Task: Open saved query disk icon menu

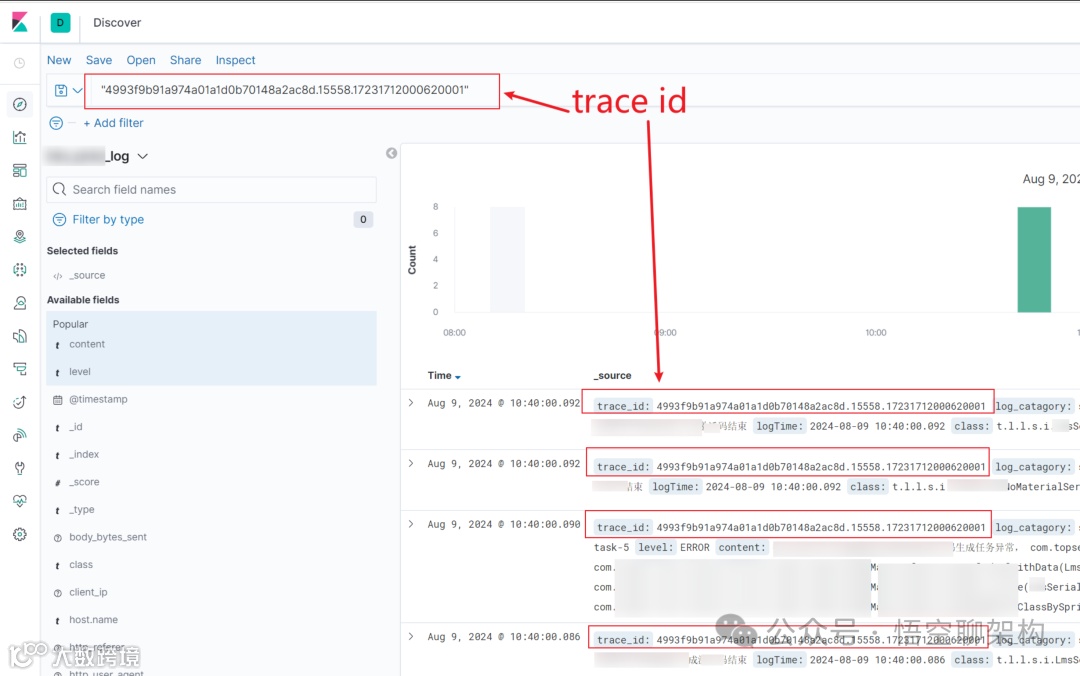Action: (68, 90)
